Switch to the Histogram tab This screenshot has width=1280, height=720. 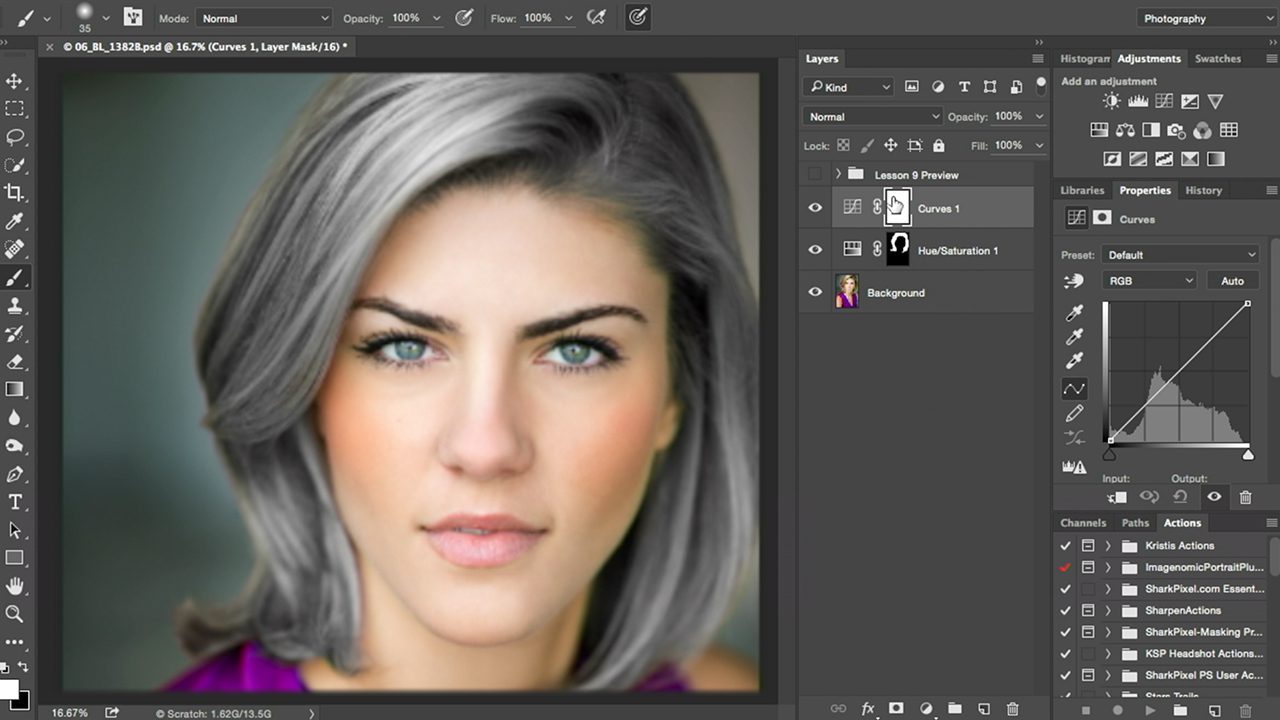1084,58
